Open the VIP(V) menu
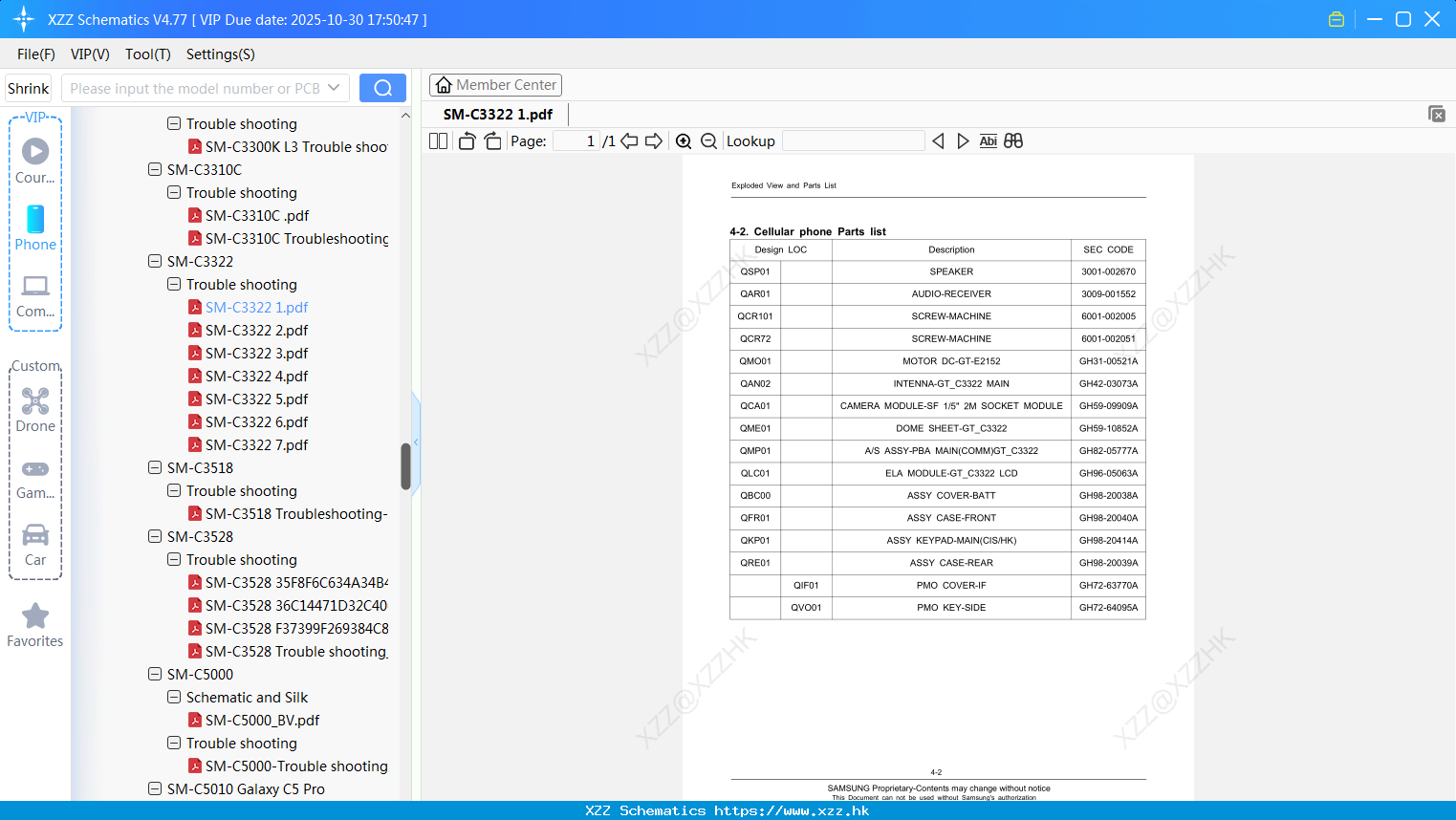Image resolution: width=1456 pixels, height=820 pixels. [90, 54]
